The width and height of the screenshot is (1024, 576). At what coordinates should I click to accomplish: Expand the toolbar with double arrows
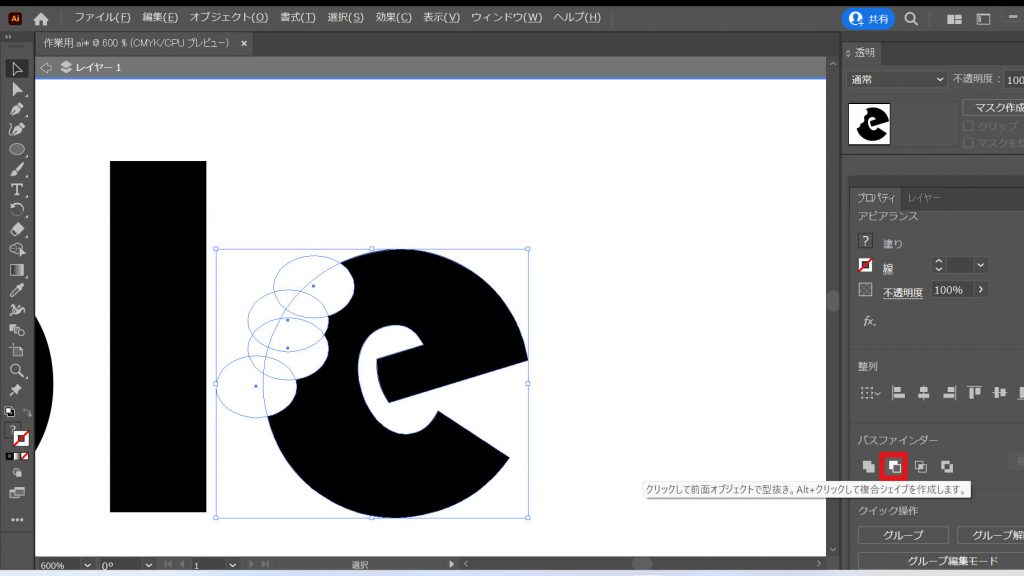pos(8,37)
